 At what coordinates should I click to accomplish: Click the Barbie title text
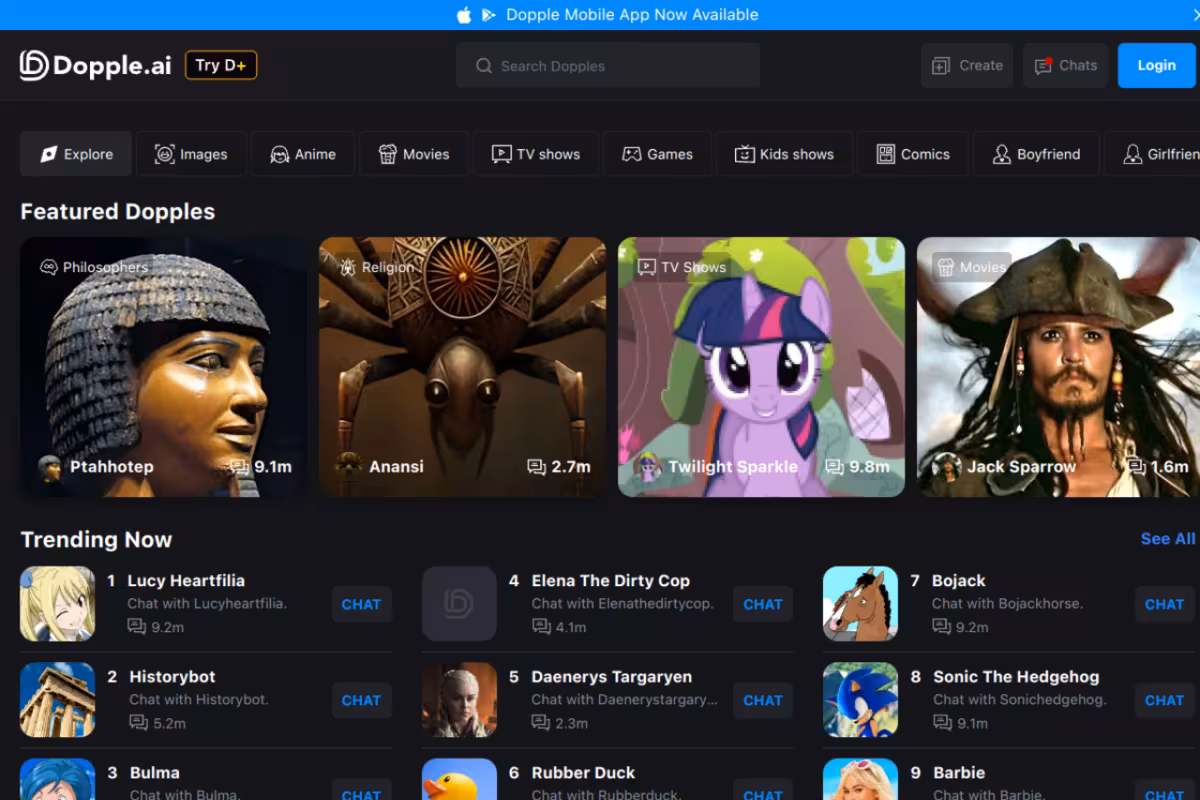[959, 773]
